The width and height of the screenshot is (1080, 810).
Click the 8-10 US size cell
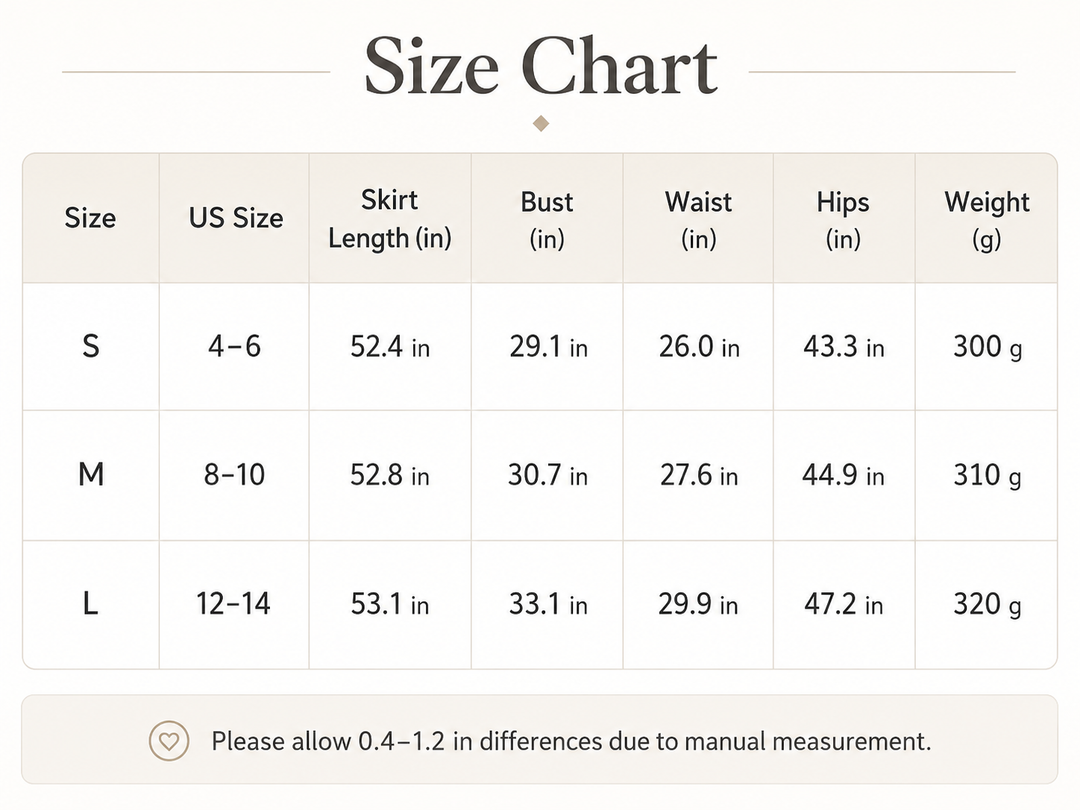[234, 475]
